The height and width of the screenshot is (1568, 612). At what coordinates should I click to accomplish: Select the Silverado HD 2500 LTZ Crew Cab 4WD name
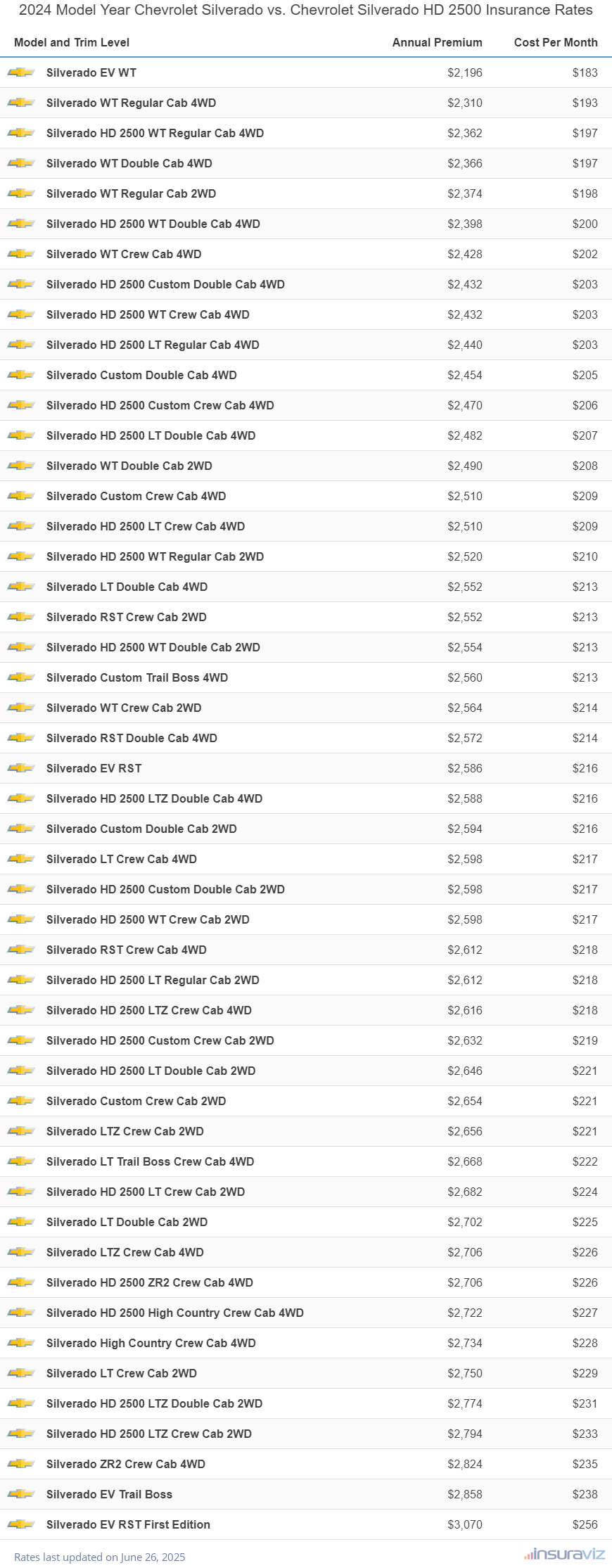pyautogui.click(x=149, y=1010)
